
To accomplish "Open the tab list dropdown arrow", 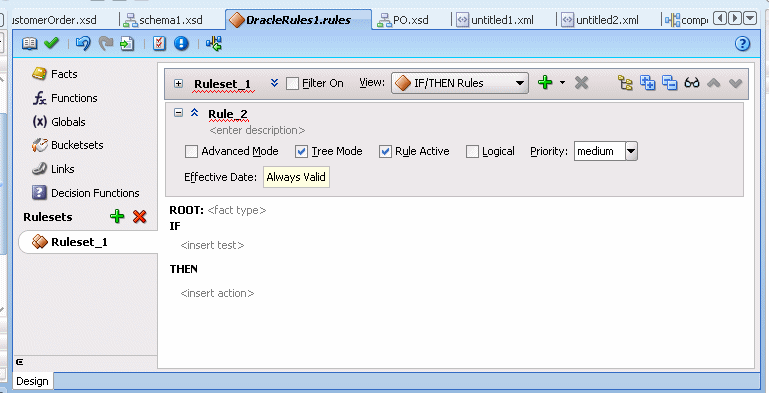I will [750, 19].
